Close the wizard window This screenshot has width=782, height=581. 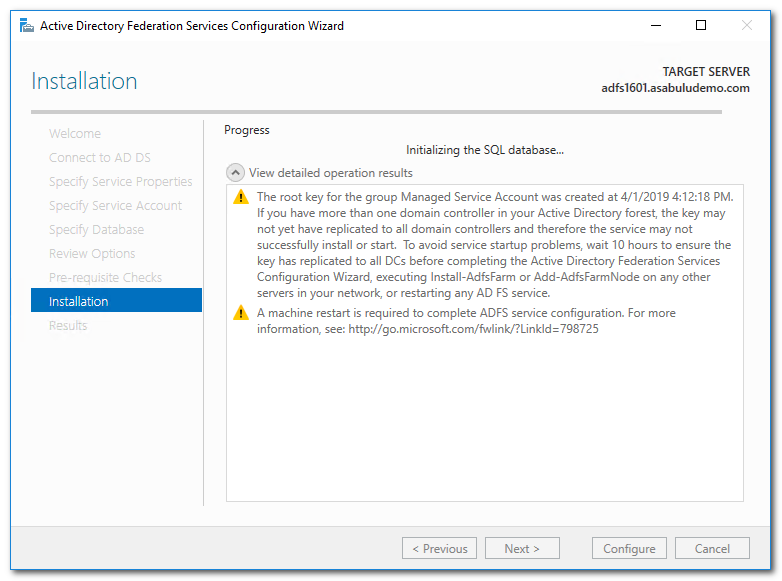tap(747, 25)
